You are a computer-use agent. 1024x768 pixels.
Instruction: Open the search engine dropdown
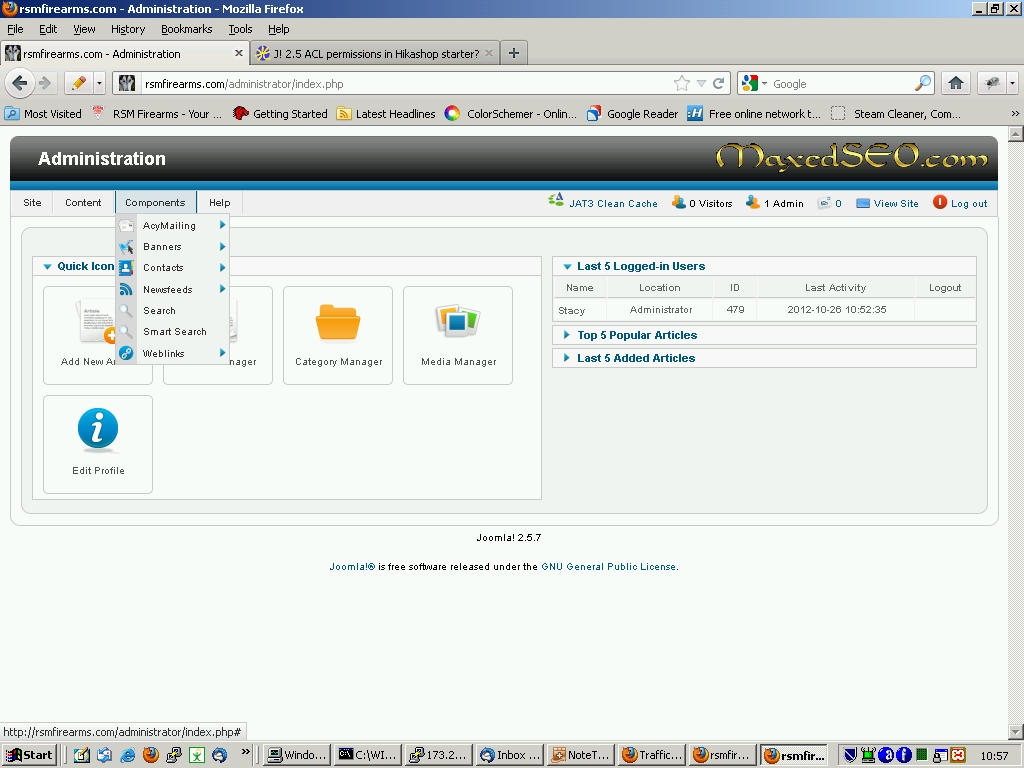click(764, 84)
